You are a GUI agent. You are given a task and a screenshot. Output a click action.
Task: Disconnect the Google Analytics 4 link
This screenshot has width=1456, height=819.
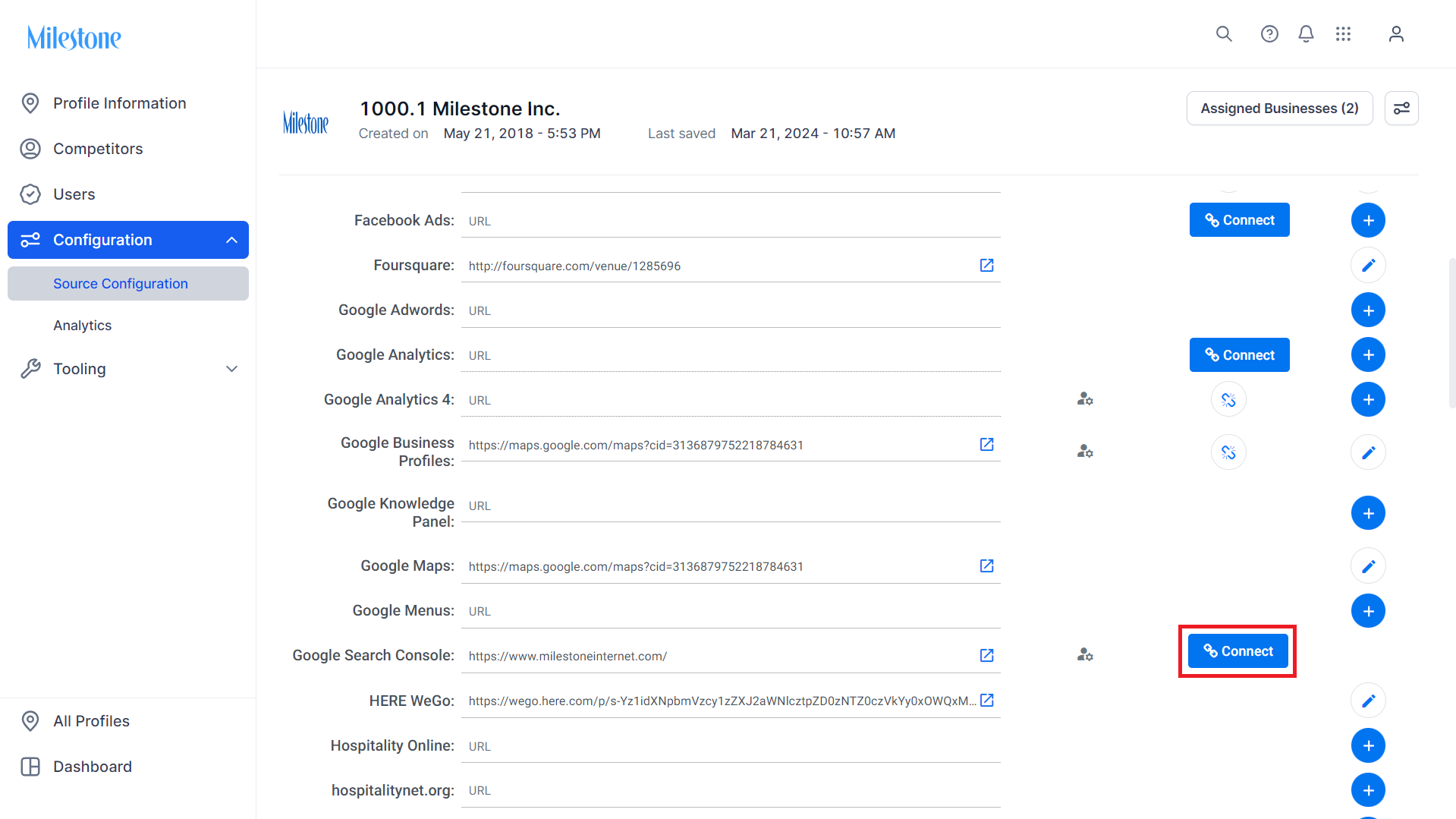click(x=1228, y=400)
